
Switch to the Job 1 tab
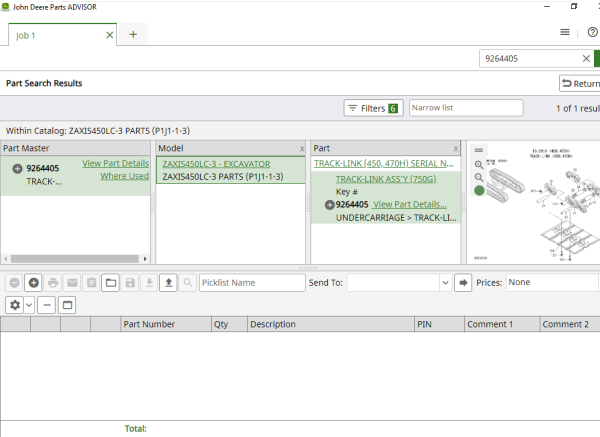(x=58, y=34)
